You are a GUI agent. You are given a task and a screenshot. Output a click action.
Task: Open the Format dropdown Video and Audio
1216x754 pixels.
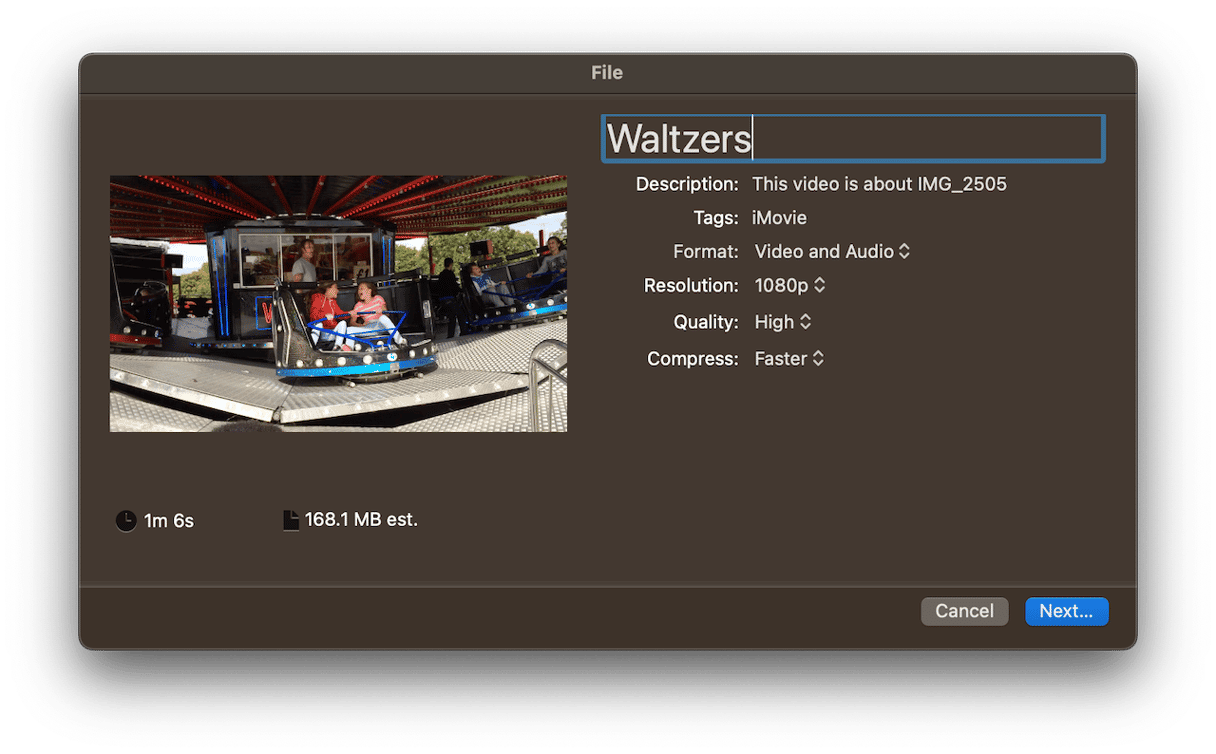click(x=832, y=252)
